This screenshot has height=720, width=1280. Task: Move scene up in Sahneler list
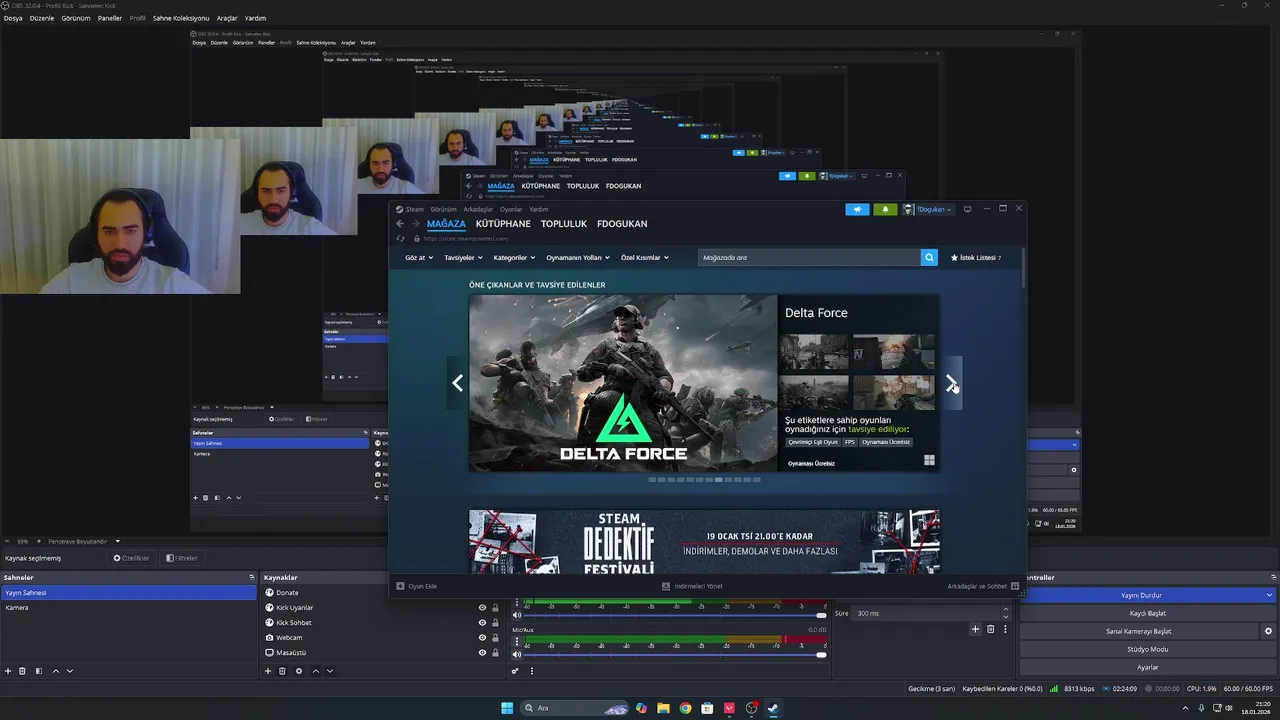coord(56,671)
